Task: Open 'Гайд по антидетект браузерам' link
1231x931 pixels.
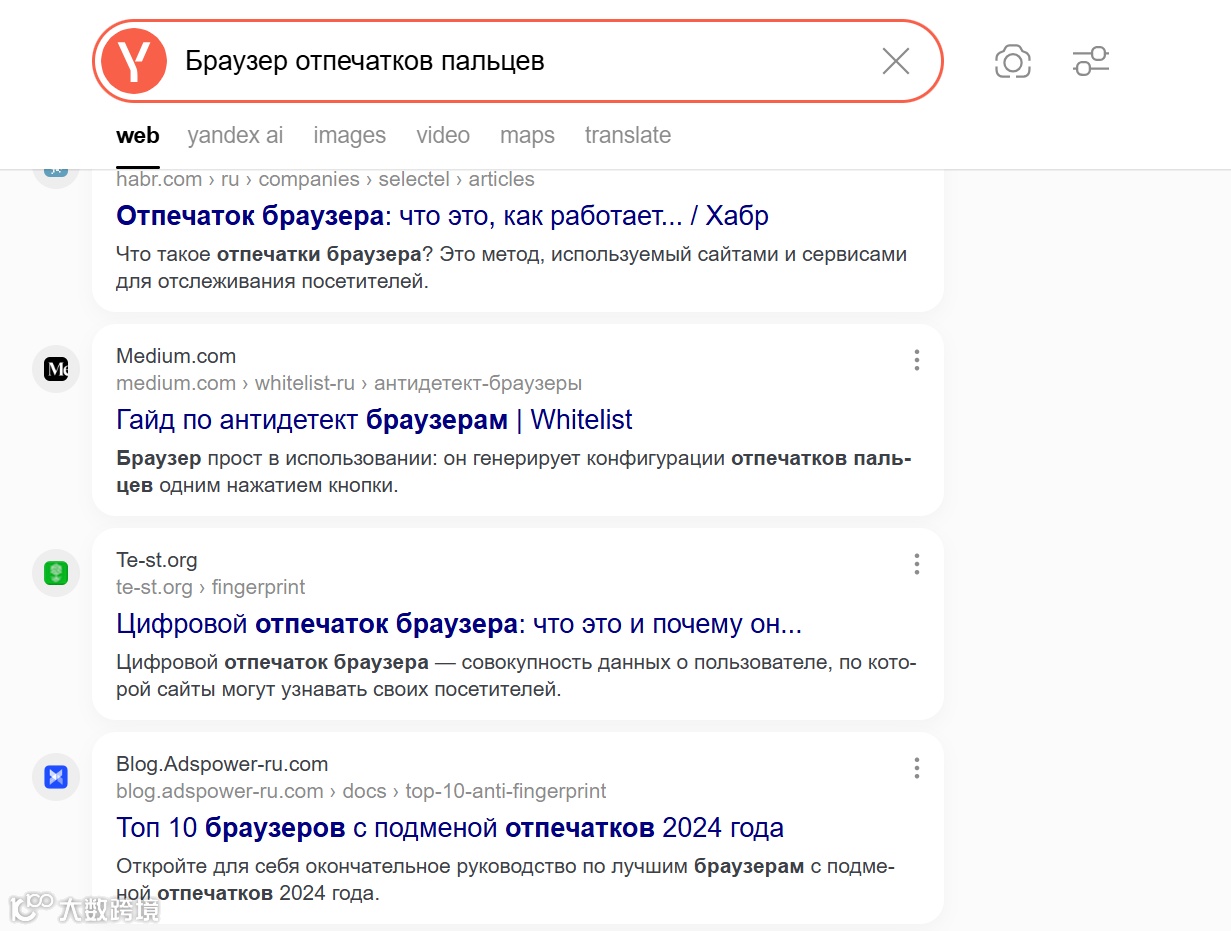Action: (374, 420)
